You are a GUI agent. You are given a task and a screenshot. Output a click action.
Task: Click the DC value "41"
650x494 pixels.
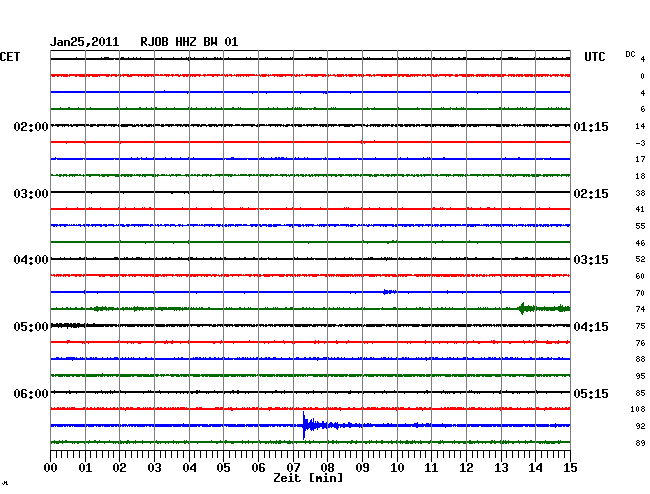pyautogui.click(x=640, y=210)
